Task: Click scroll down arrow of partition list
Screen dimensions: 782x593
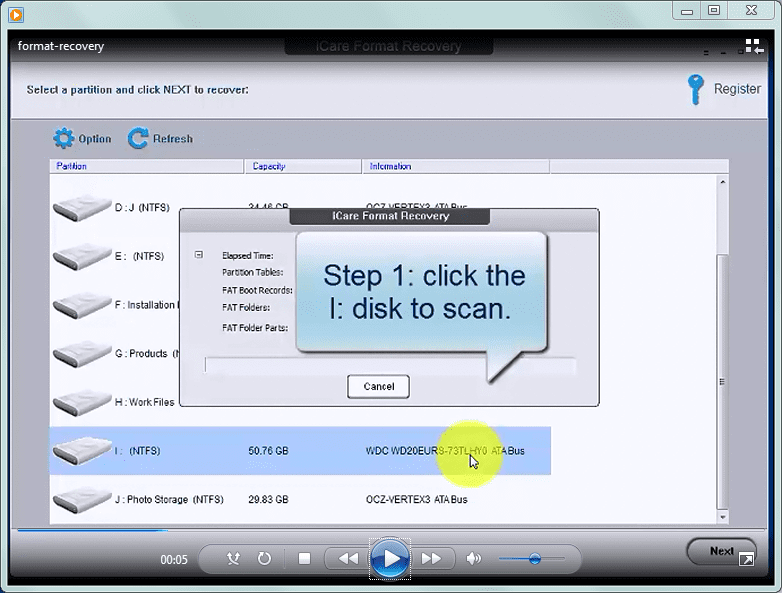Action: [x=723, y=517]
